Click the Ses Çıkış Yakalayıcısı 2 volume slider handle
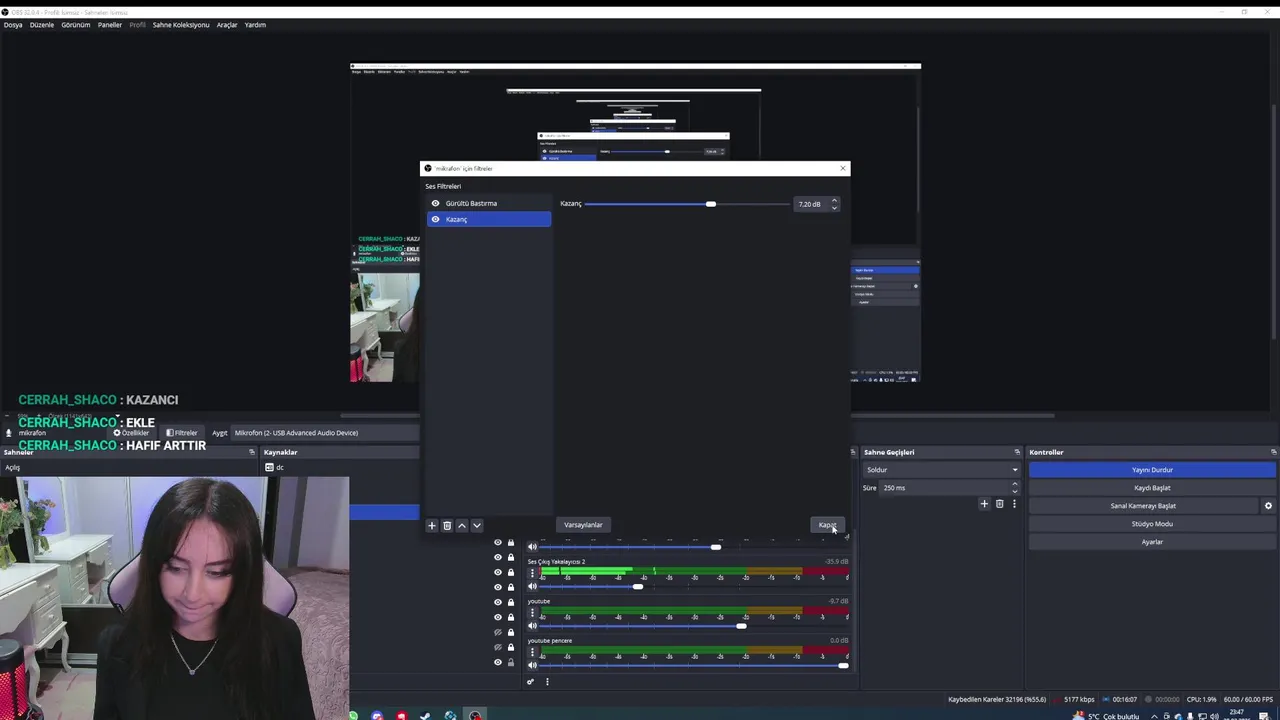The image size is (1280, 720). [638, 587]
